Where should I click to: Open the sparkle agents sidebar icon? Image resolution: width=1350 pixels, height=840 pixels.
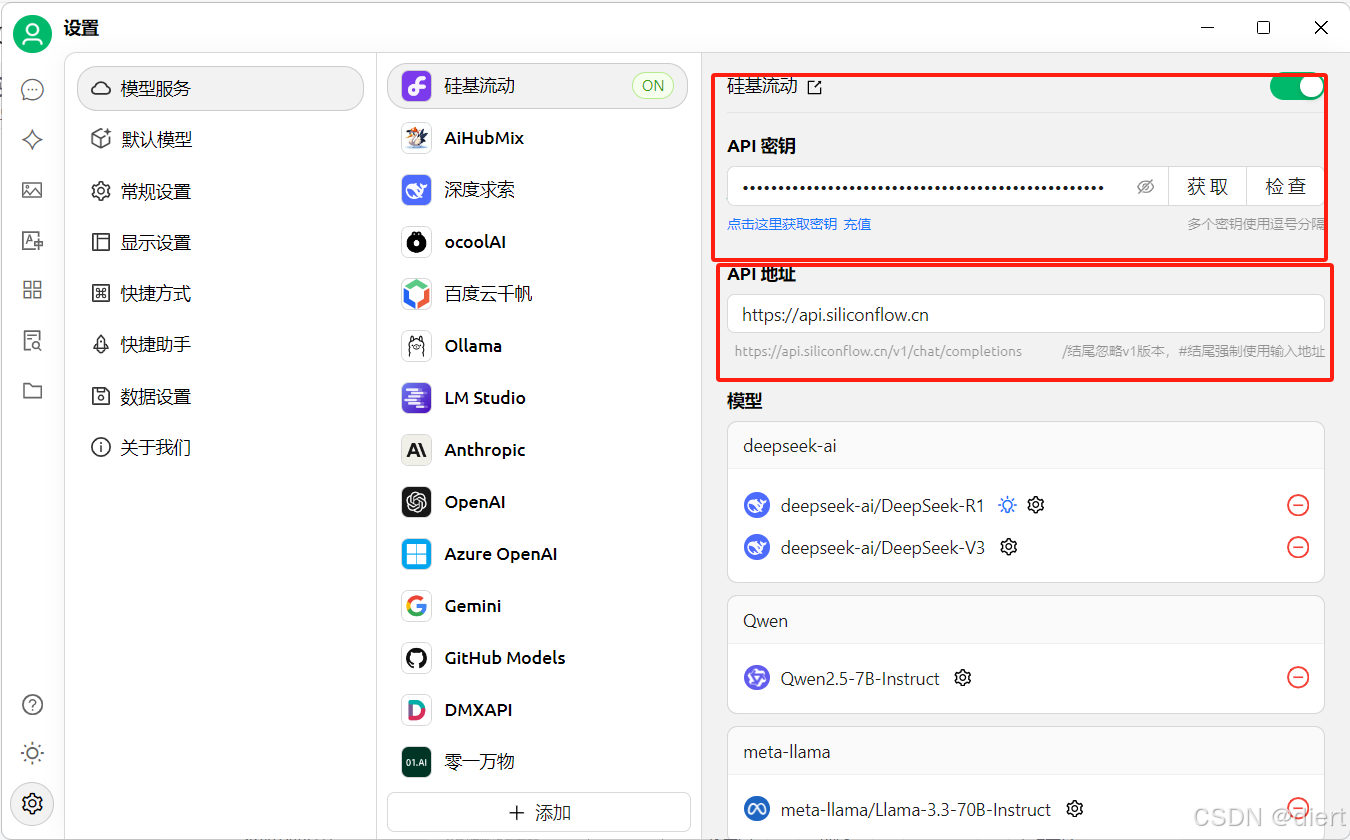(x=32, y=140)
